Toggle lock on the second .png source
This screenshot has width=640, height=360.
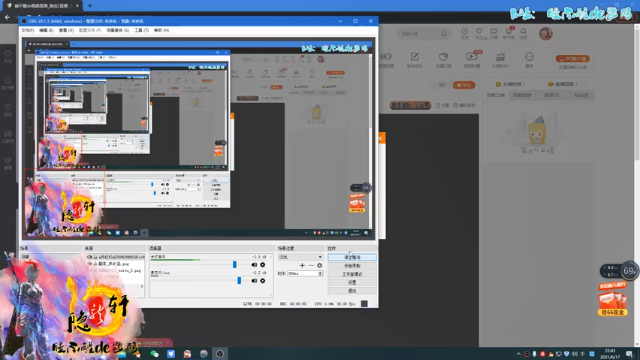[x=95, y=264]
